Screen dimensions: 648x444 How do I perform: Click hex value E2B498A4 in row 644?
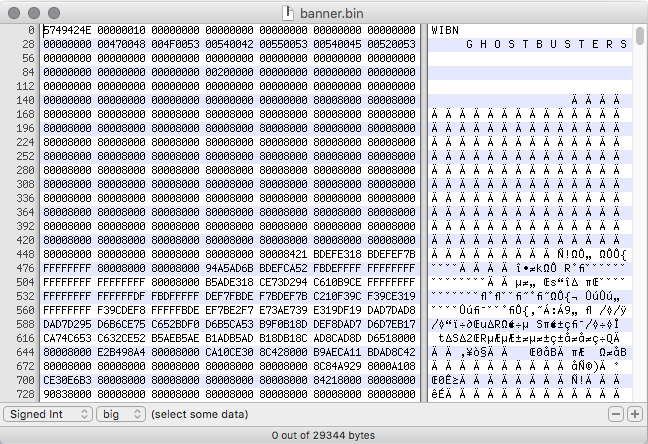[x=122, y=352]
